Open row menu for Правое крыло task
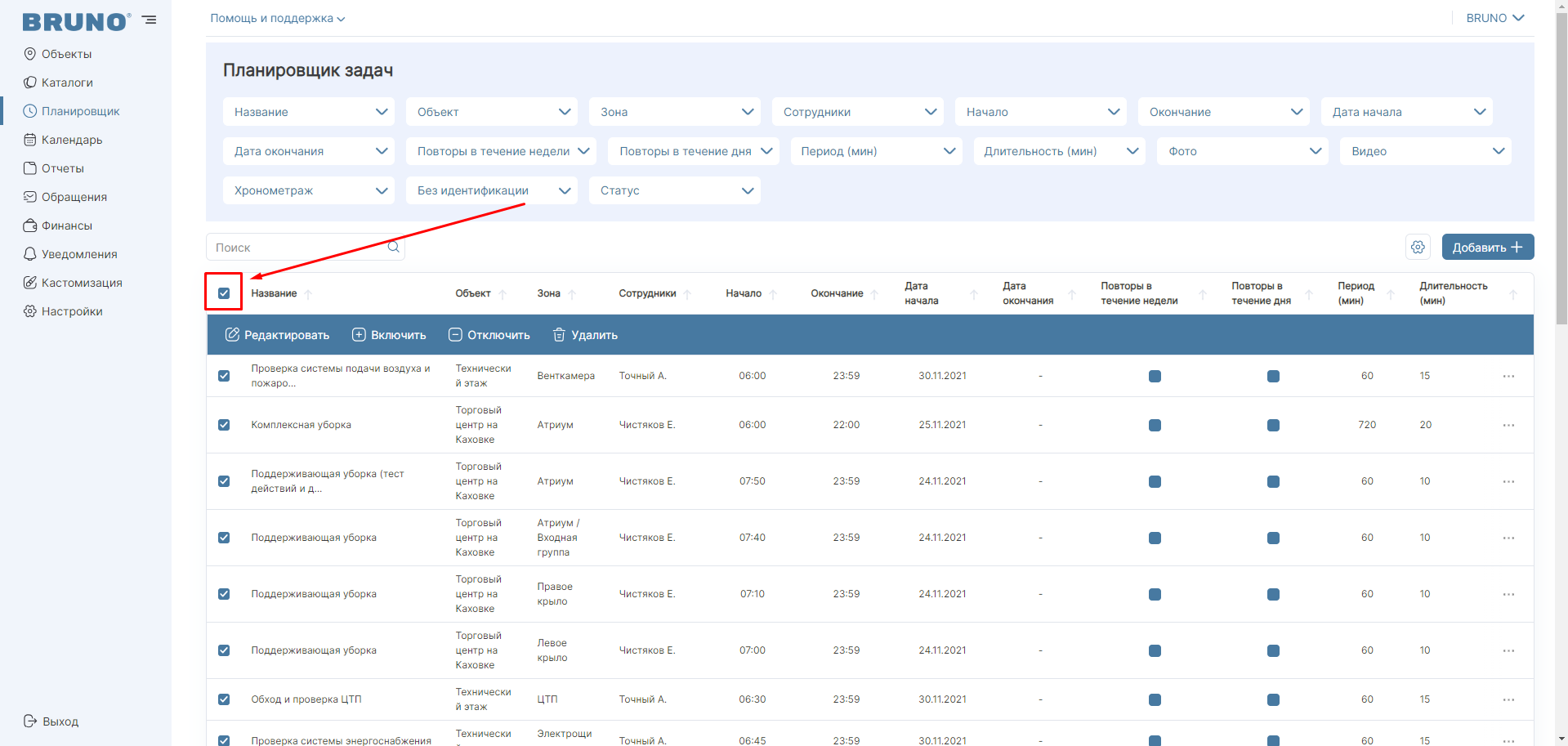This screenshot has height=746, width=1568. [x=1508, y=594]
